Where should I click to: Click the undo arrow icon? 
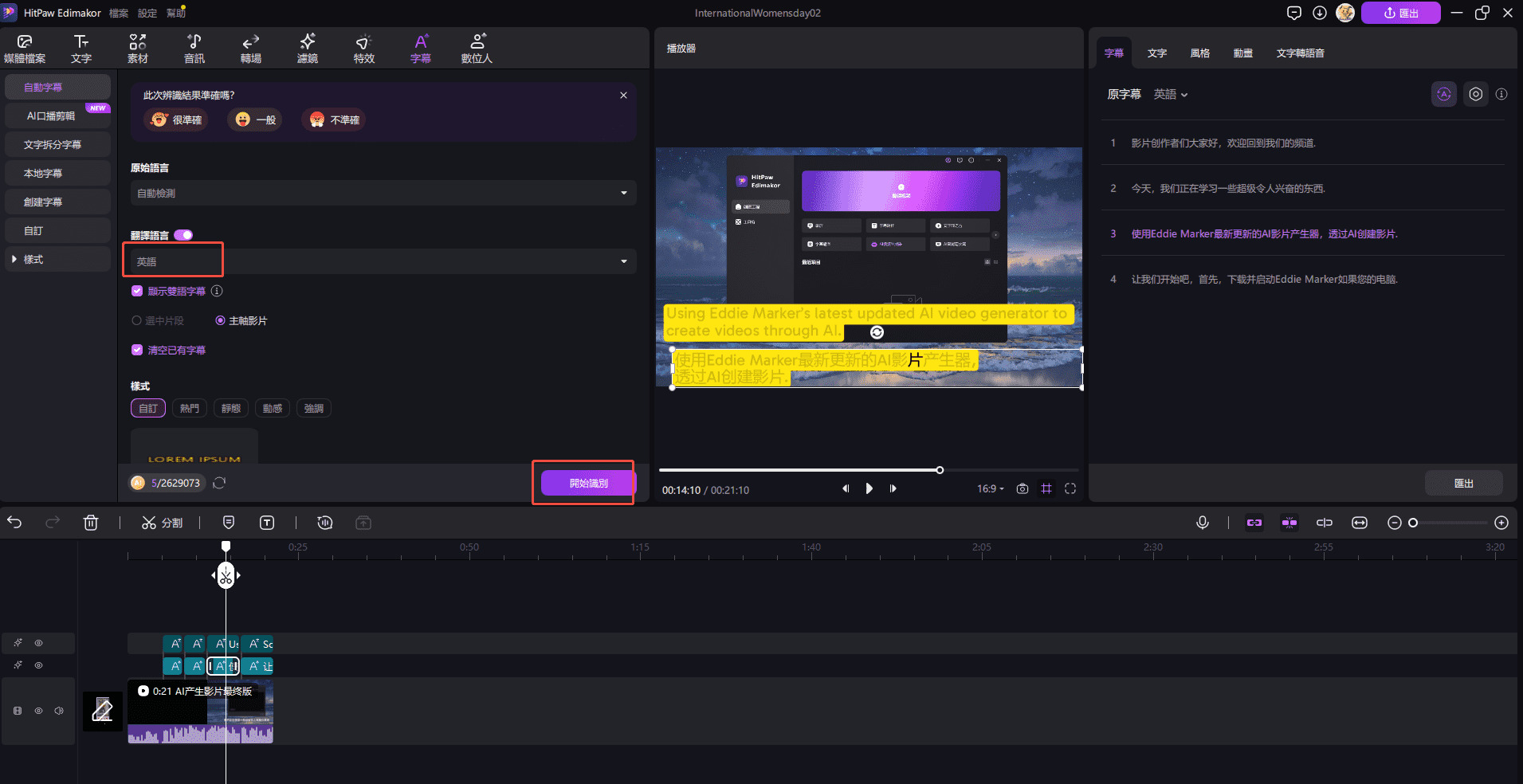coord(14,523)
